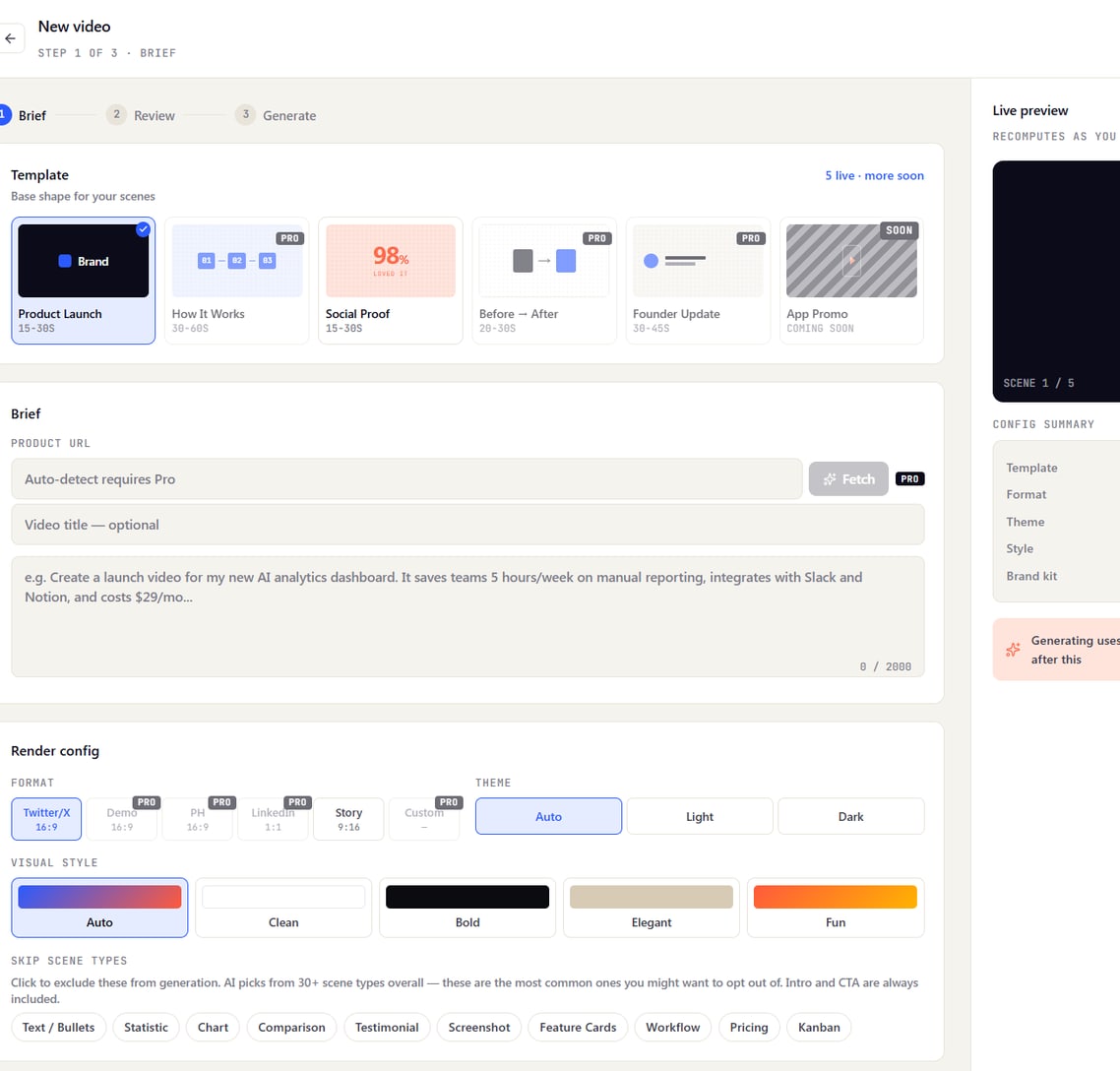Click the Theme row in config summary

(x=1063, y=523)
